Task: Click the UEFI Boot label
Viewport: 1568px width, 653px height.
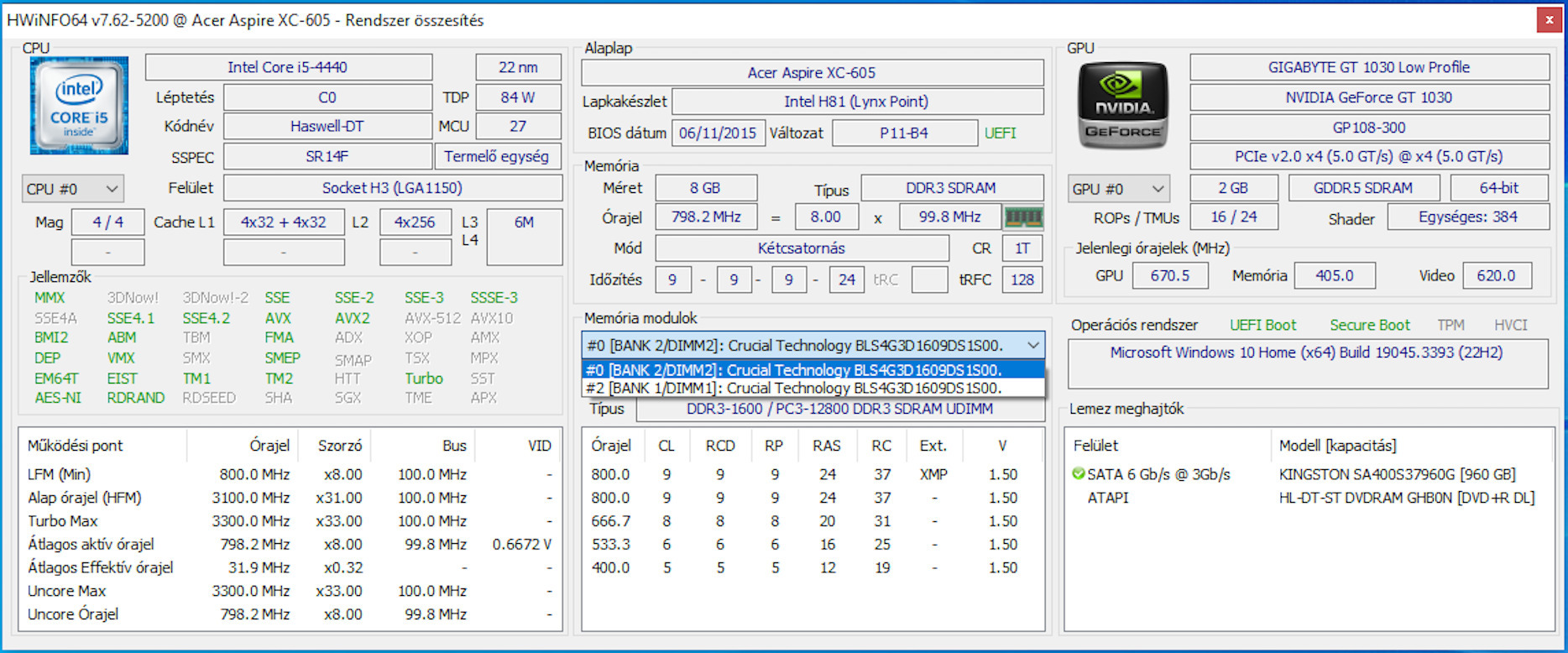Action: (x=1262, y=325)
